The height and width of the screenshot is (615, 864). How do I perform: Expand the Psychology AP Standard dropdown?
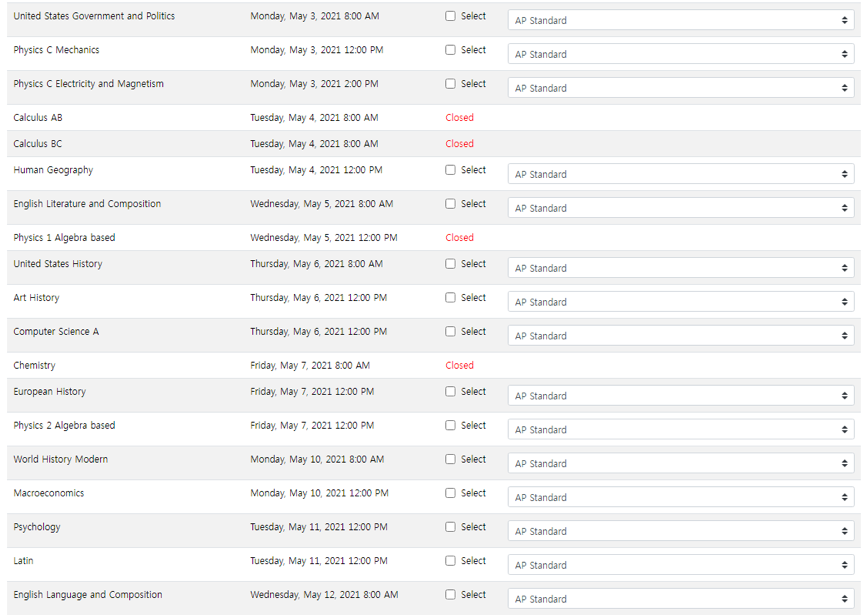680,531
